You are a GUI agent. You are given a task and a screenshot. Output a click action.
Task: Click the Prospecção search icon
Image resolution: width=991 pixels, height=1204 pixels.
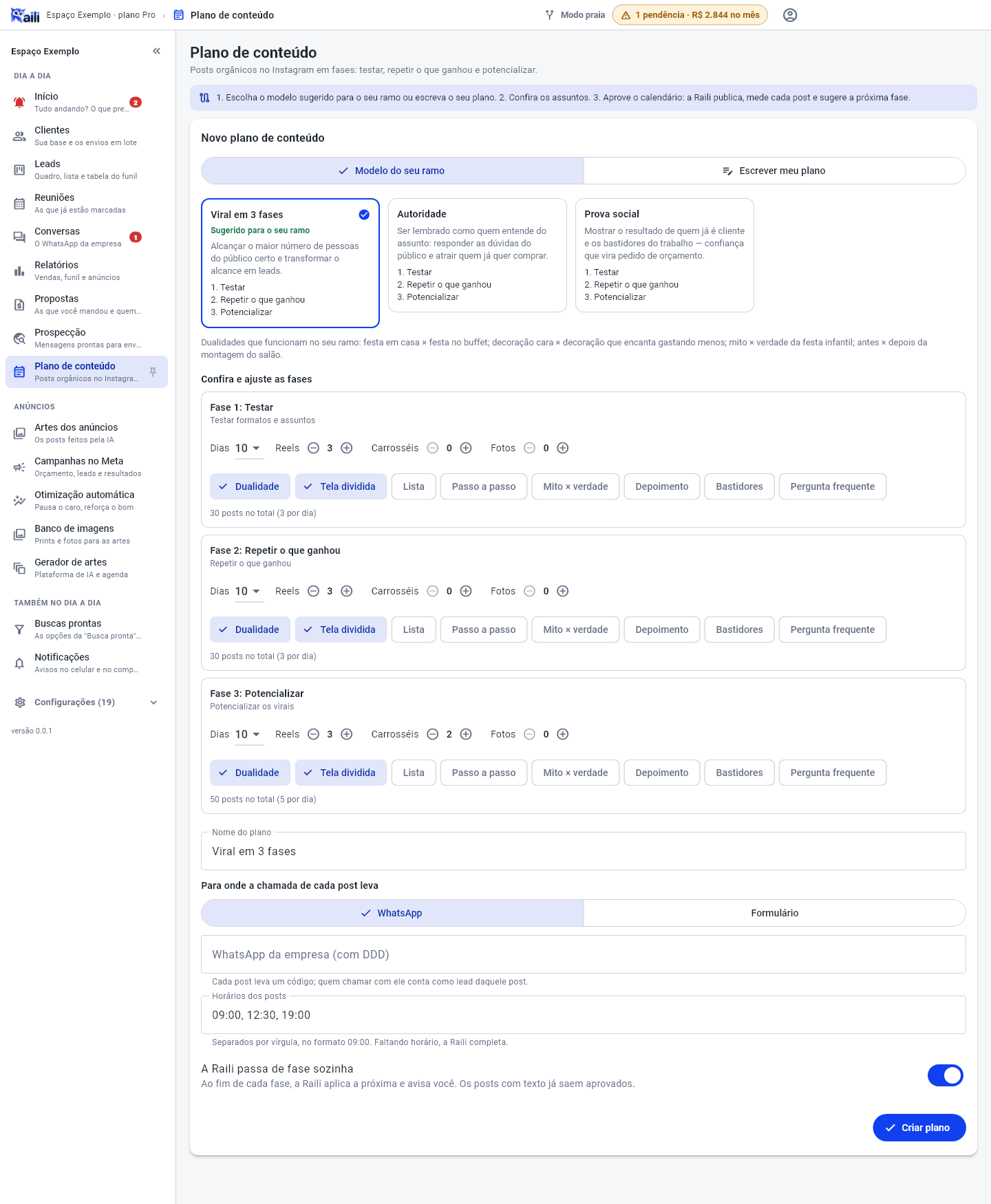pos(19,338)
